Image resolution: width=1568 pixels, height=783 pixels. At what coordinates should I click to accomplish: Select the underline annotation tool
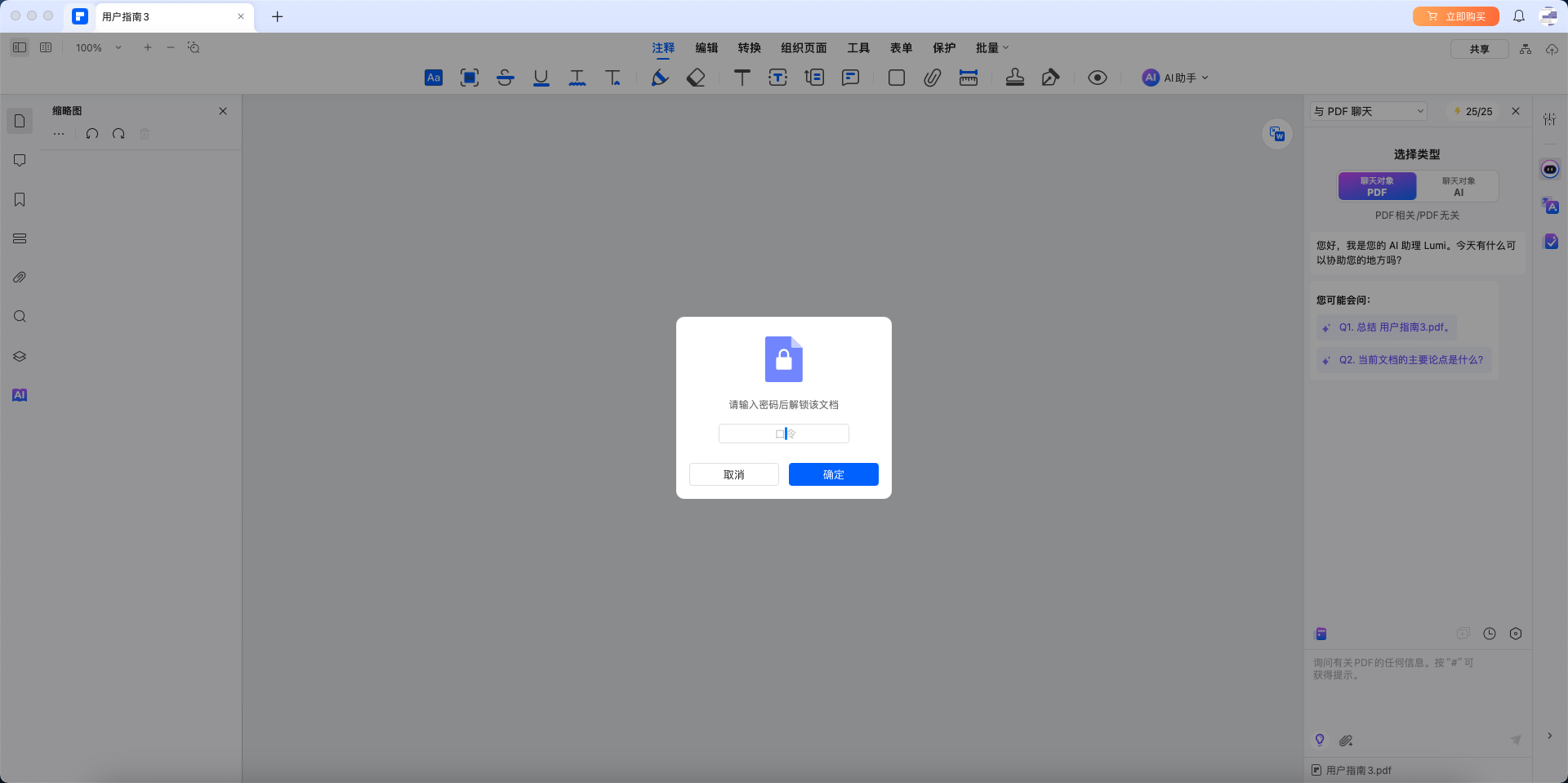(541, 78)
